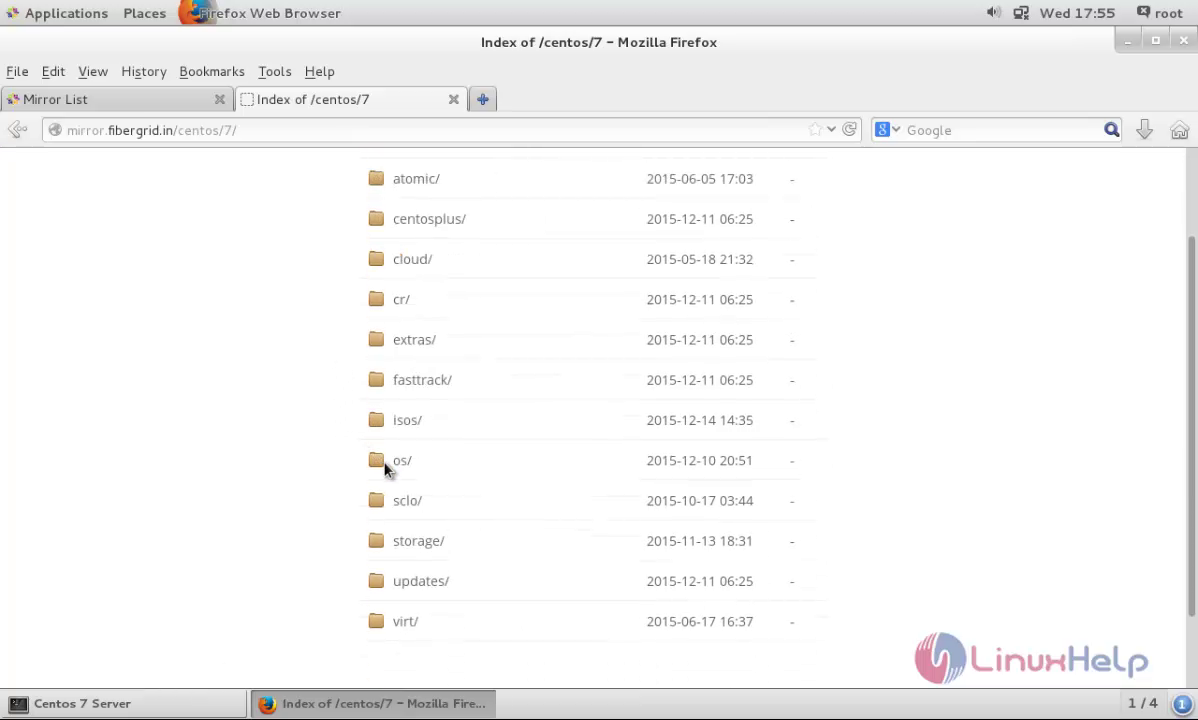The height and width of the screenshot is (720, 1198).
Task: Bookmark this page using the star icon
Action: 816,130
